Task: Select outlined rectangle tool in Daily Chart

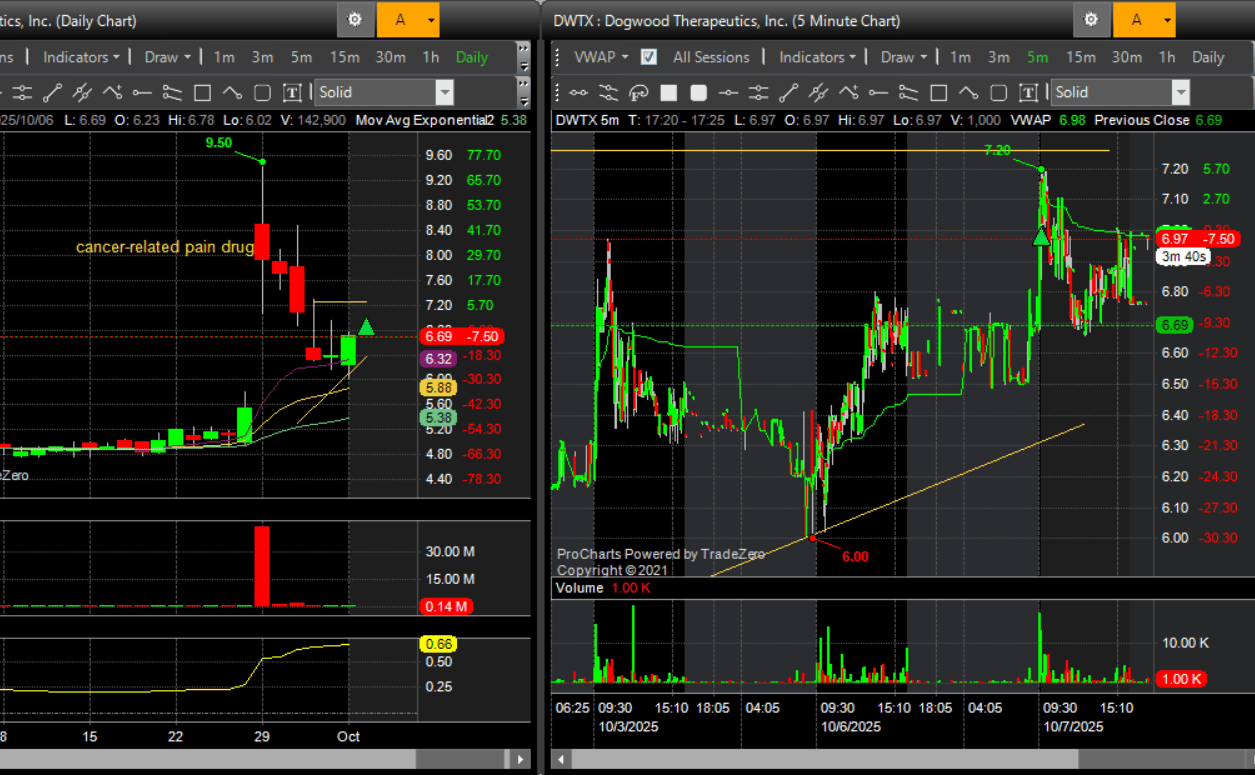Action: click(202, 93)
